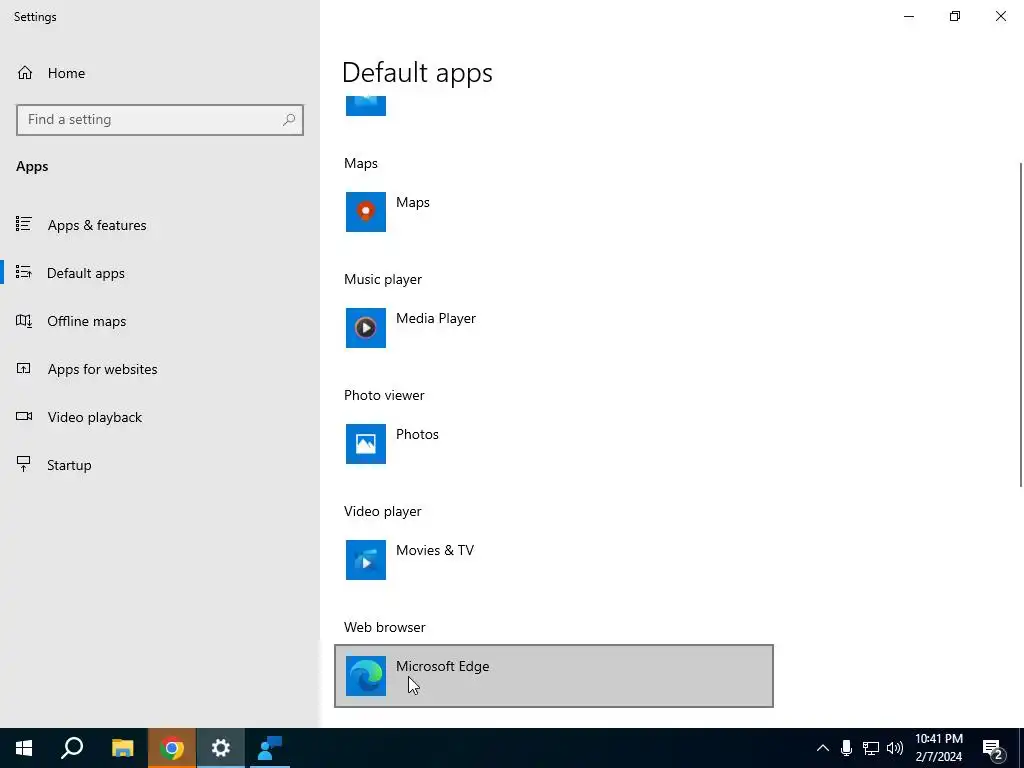Switch to Google Chrome in taskbar
Screen dimensions: 1024x768
pyautogui.click(x=172, y=748)
